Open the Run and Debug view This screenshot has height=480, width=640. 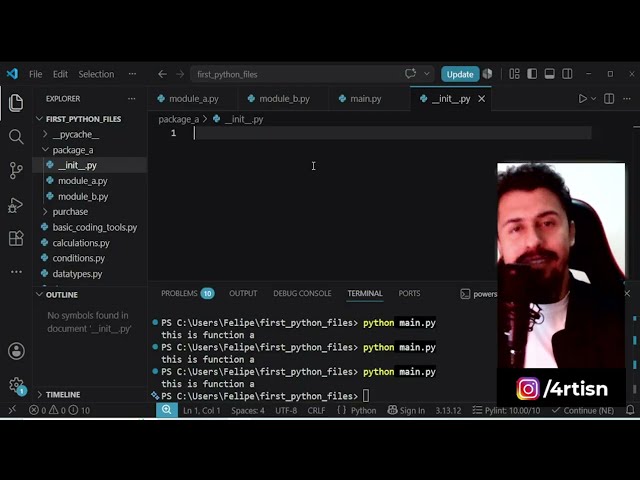[16, 205]
